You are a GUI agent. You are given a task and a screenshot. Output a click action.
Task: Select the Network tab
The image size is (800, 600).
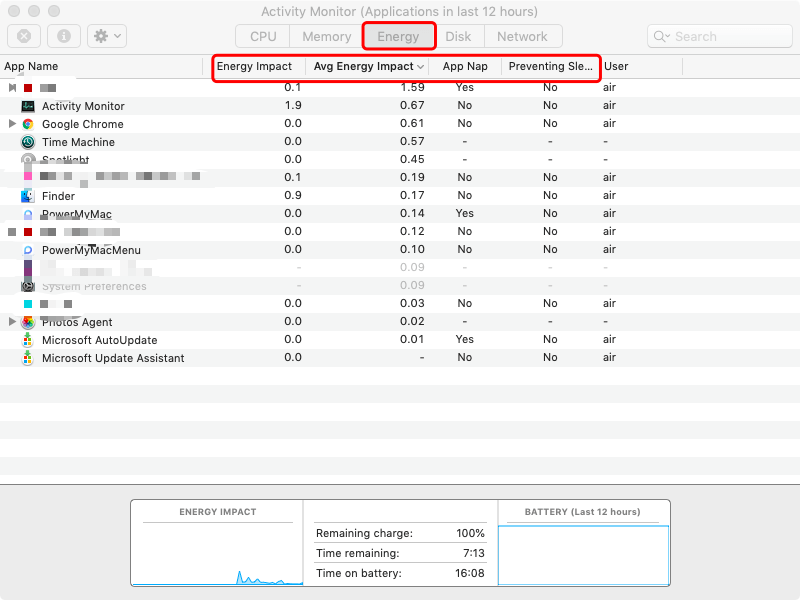point(522,36)
